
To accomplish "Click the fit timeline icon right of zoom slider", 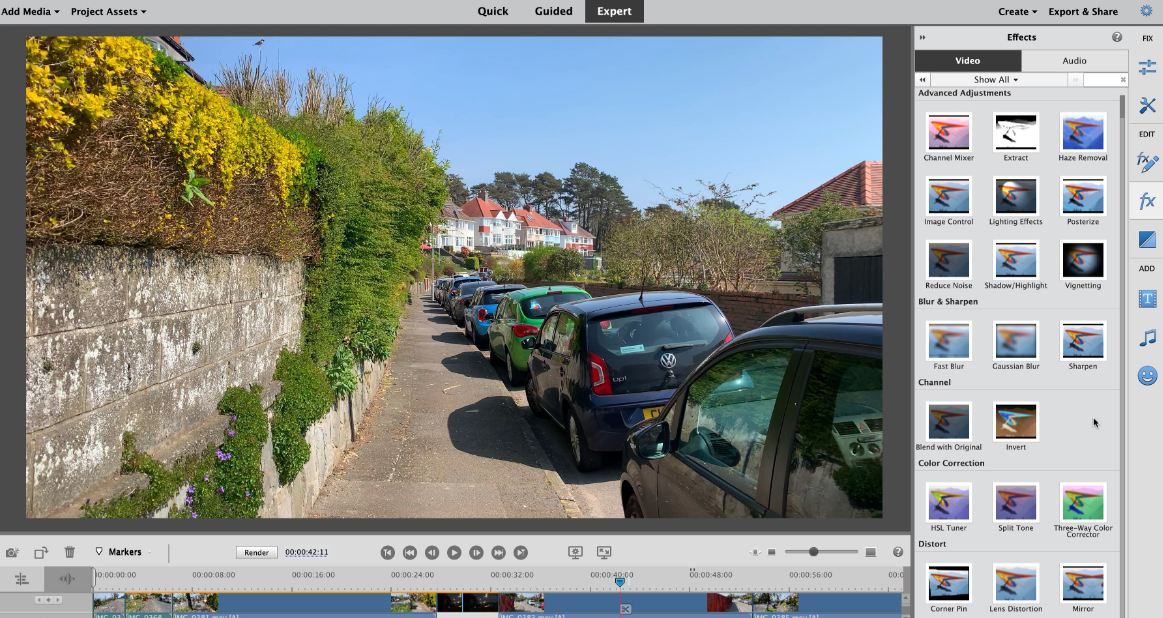I will click(x=871, y=552).
